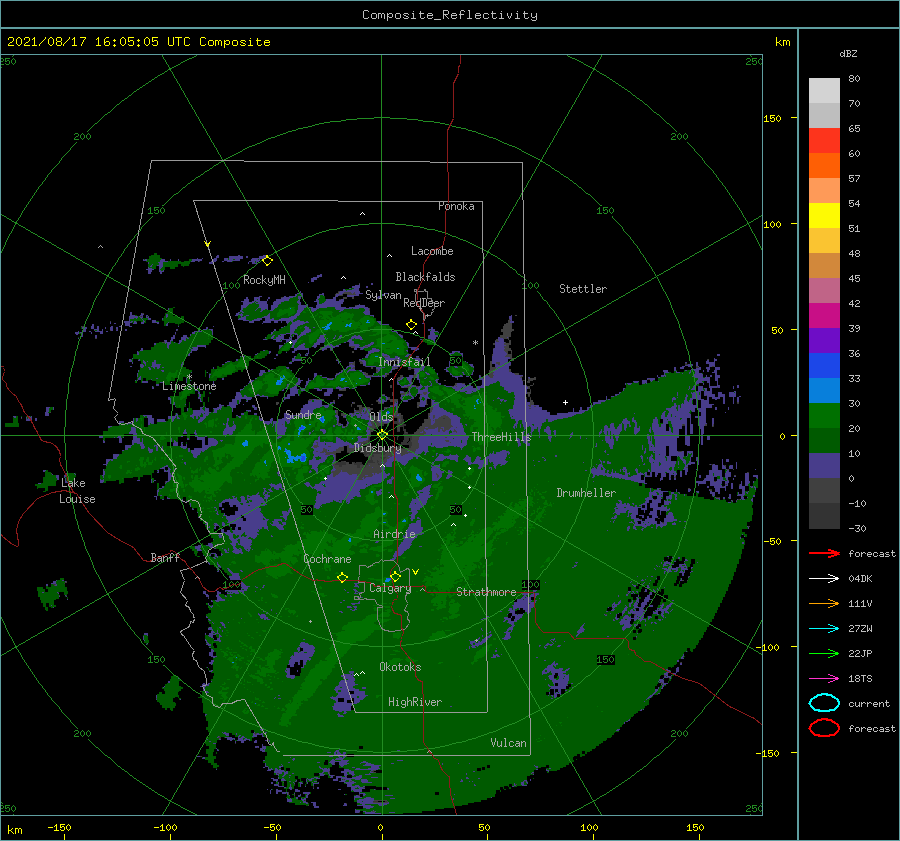The width and height of the screenshot is (900, 841).
Task: Click the Composite_Reflectivity title
Action: click(449, 15)
